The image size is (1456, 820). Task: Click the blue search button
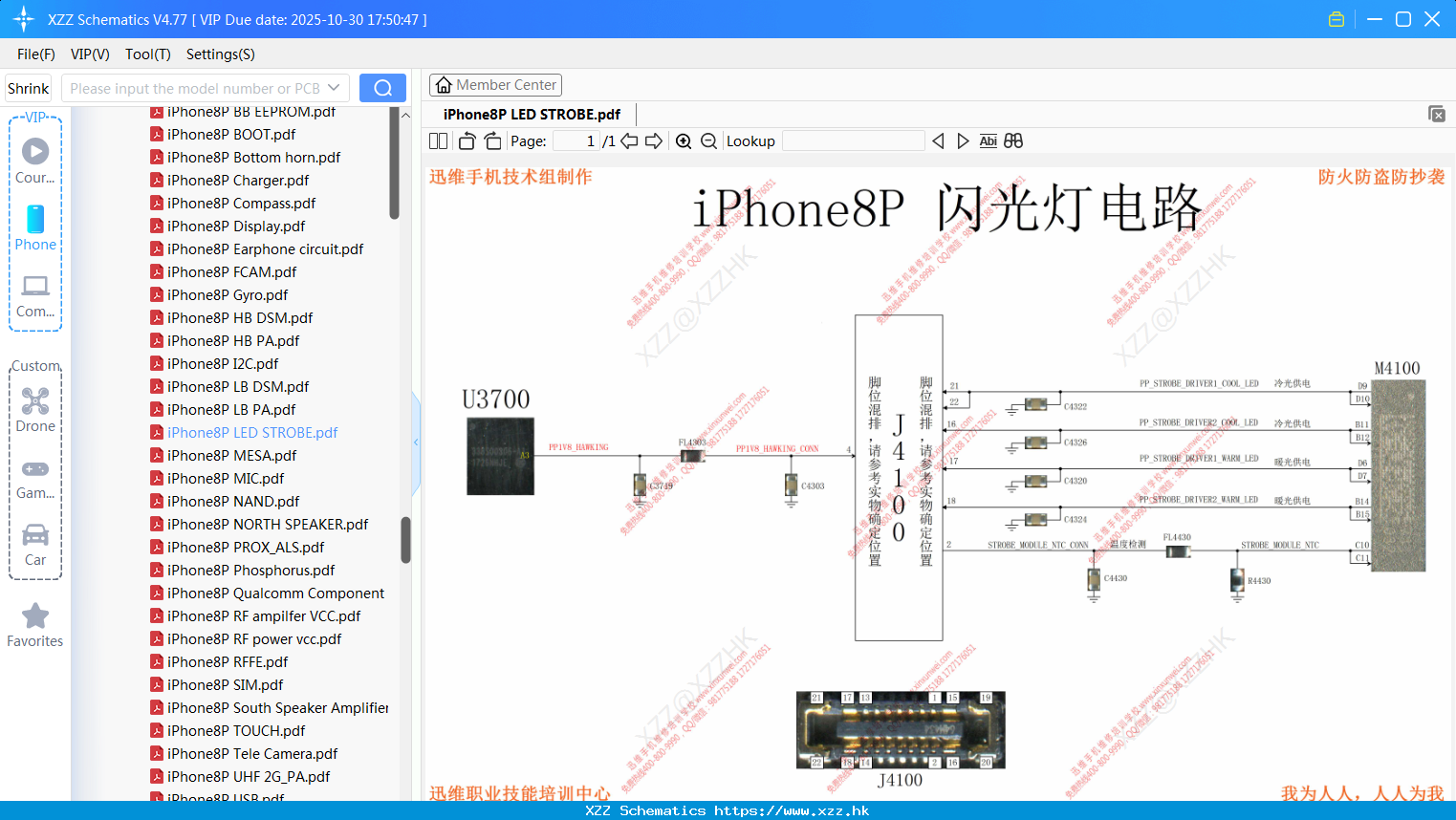pyautogui.click(x=382, y=88)
